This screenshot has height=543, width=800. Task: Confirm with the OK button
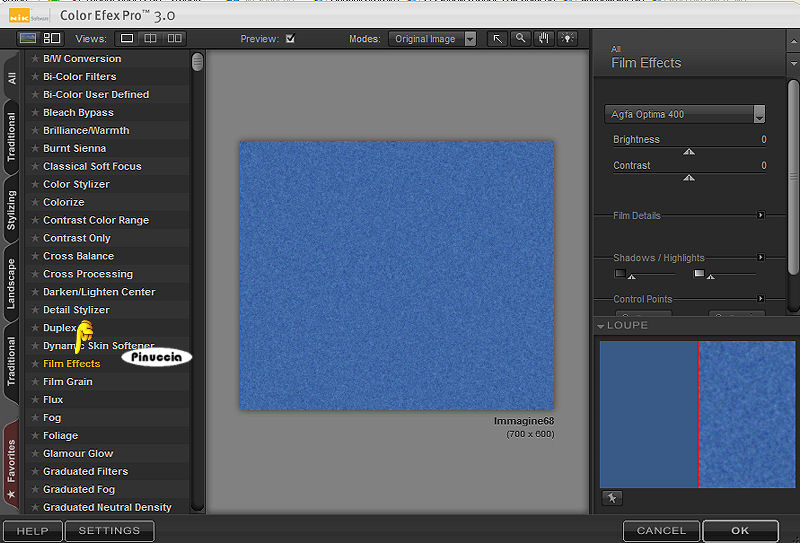coord(740,531)
